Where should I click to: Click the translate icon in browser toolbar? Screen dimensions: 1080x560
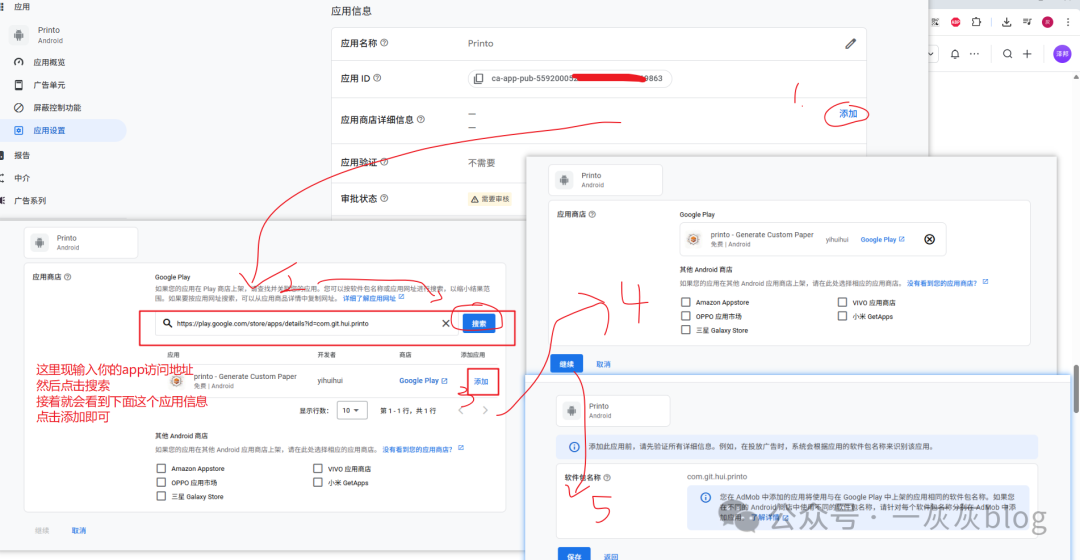[x=935, y=22]
